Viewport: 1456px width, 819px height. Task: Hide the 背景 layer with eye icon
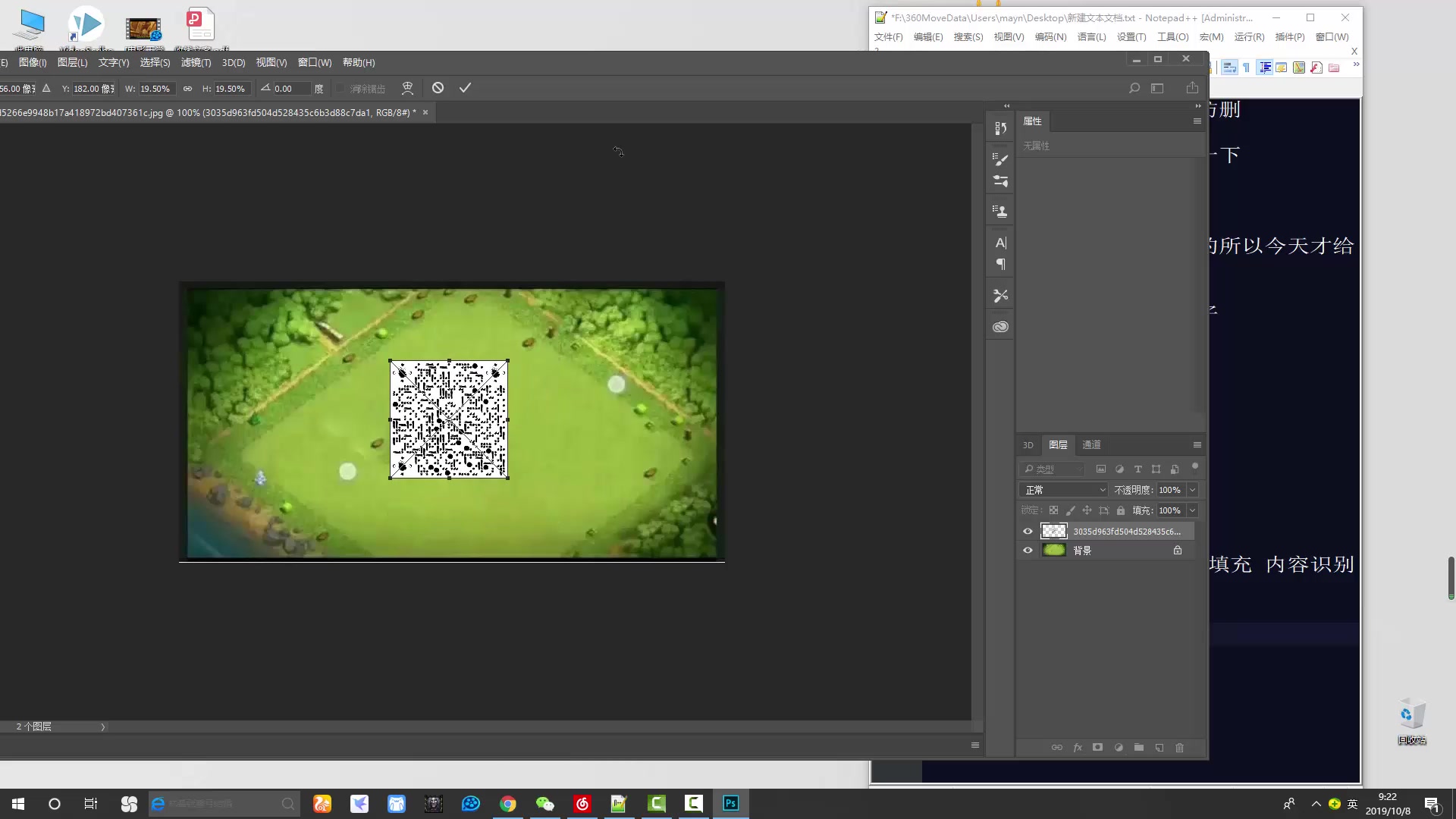pyautogui.click(x=1028, y=551)
